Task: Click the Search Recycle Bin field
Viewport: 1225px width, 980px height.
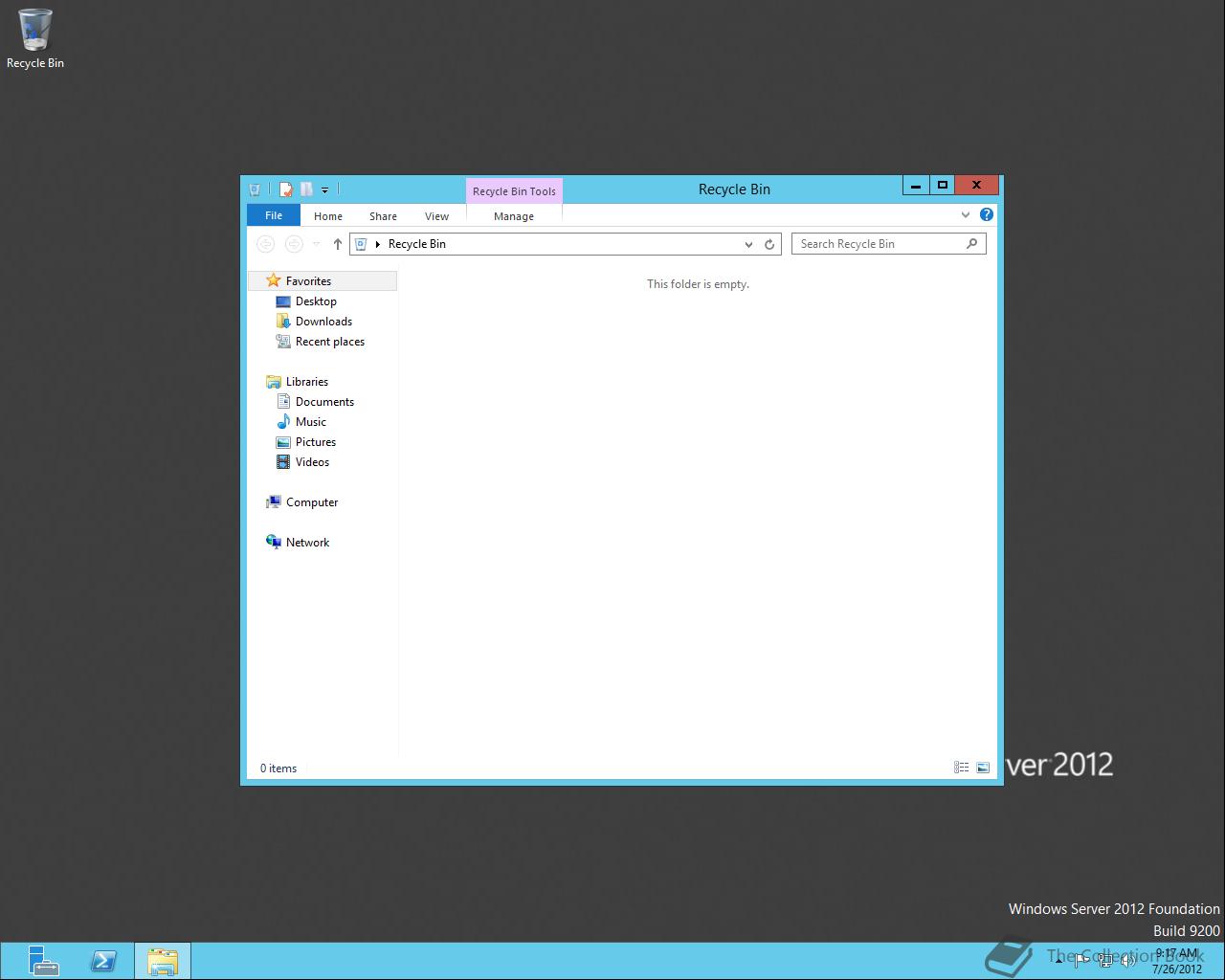Action: [888, 244]
